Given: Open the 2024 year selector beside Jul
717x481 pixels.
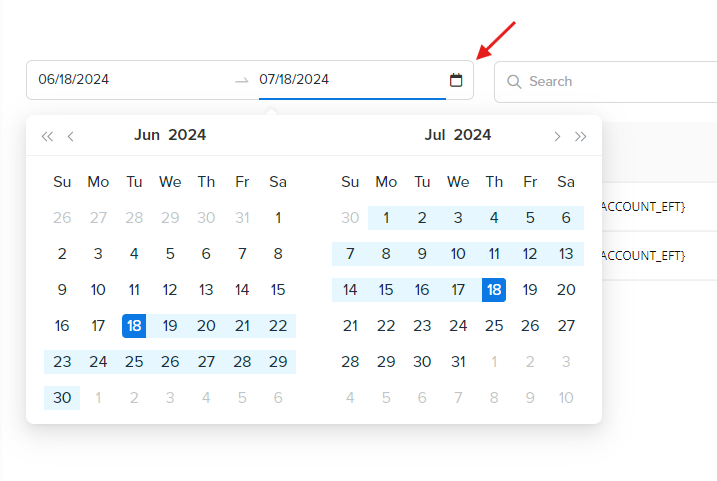Looking at the screenshot, I should (472, 135).
